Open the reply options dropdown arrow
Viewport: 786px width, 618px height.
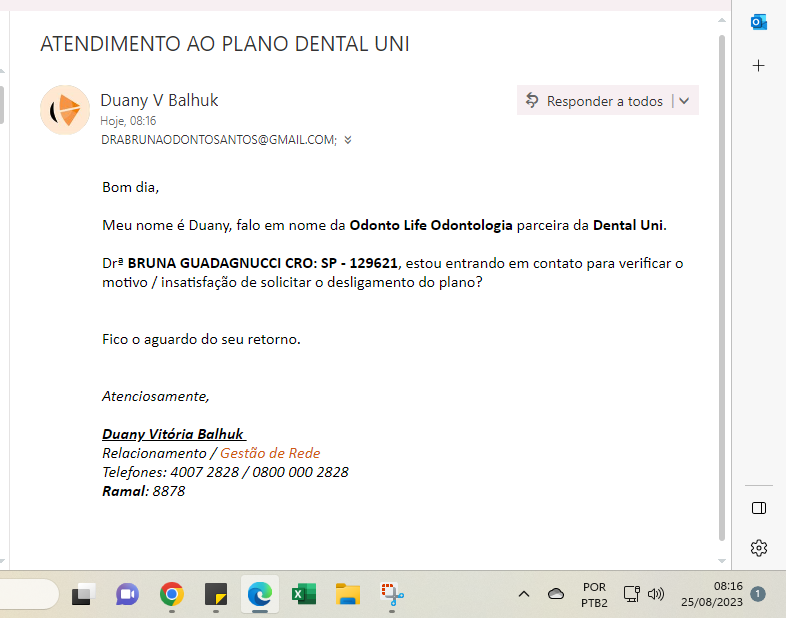click(684, 101)
